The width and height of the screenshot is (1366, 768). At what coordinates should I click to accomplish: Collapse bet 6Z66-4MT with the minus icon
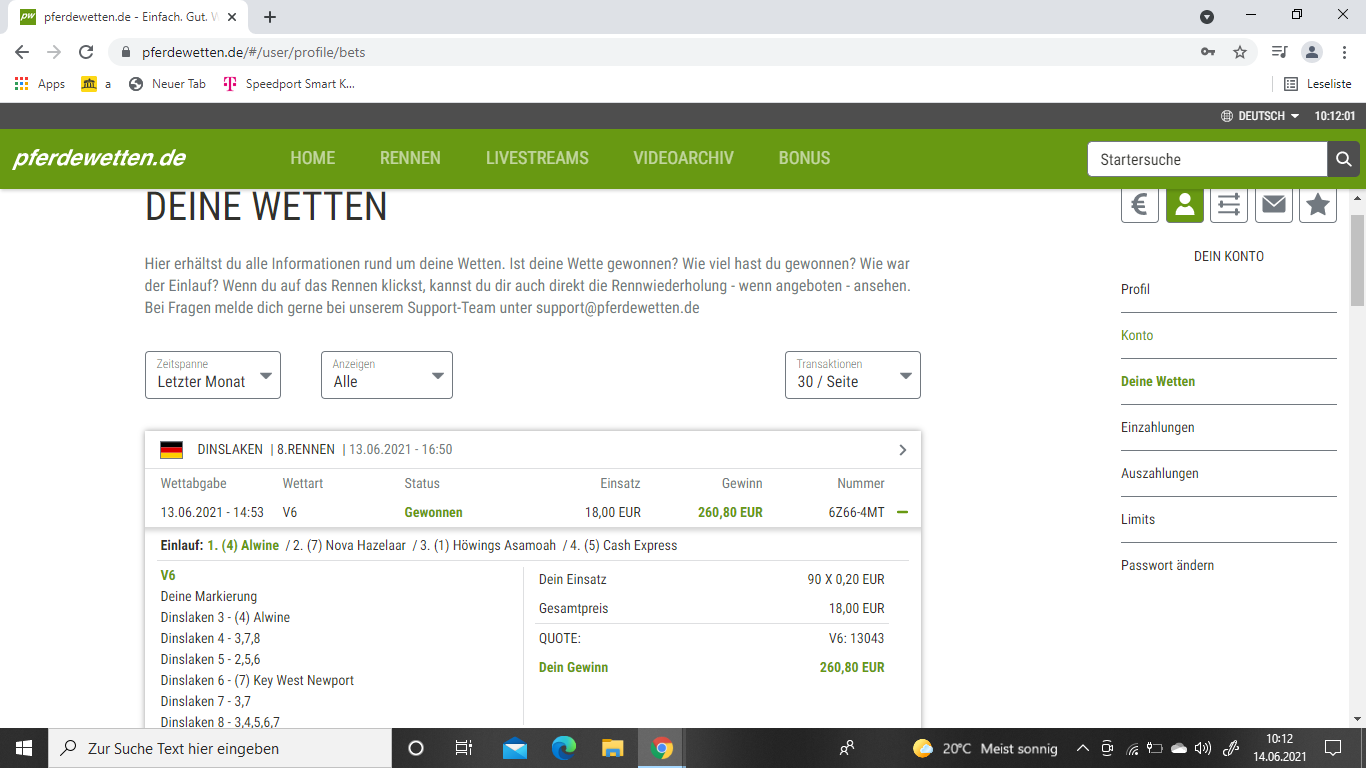coord(902,512)
